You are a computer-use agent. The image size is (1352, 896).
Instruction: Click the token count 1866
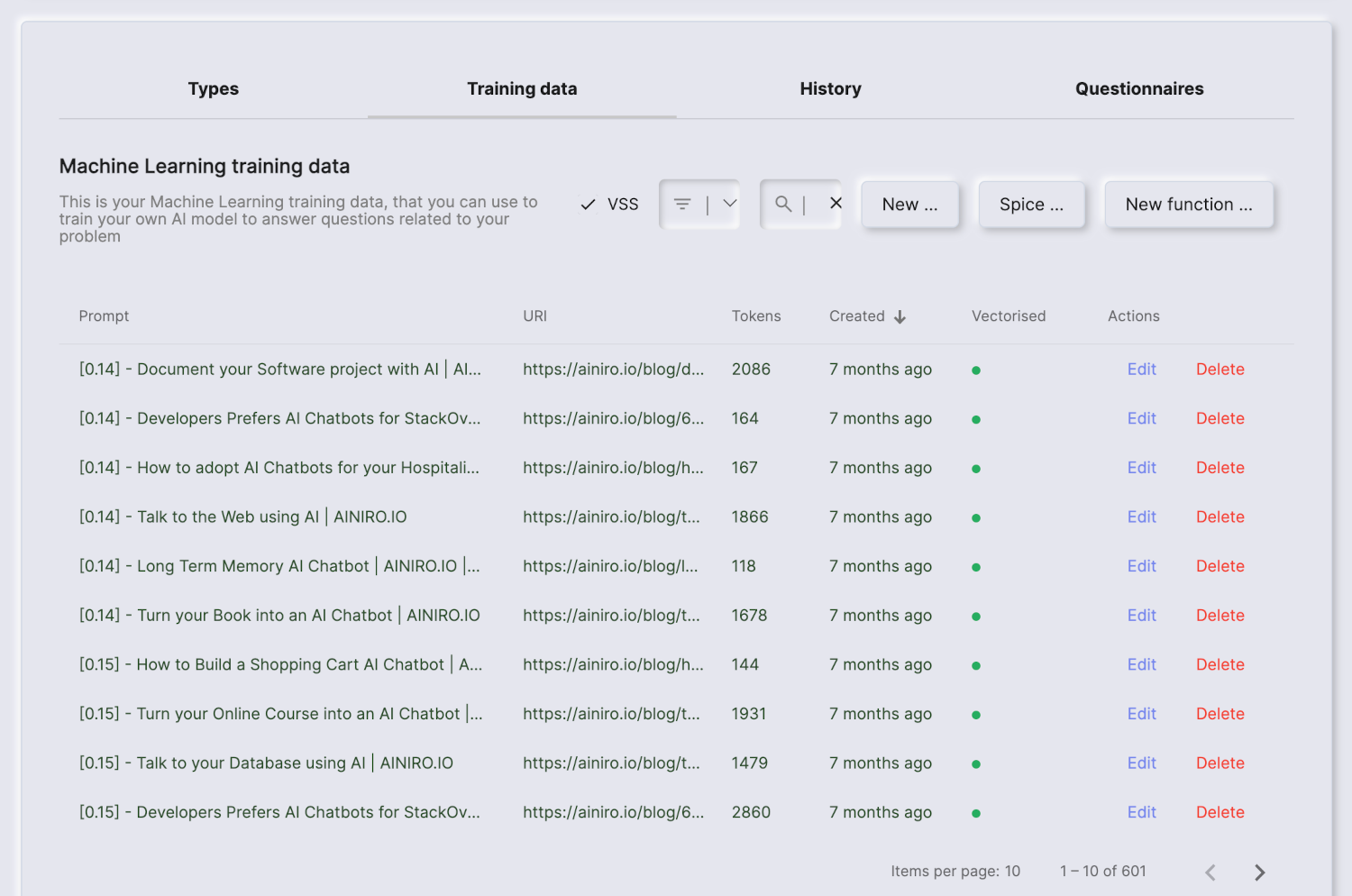coord(750,517)
